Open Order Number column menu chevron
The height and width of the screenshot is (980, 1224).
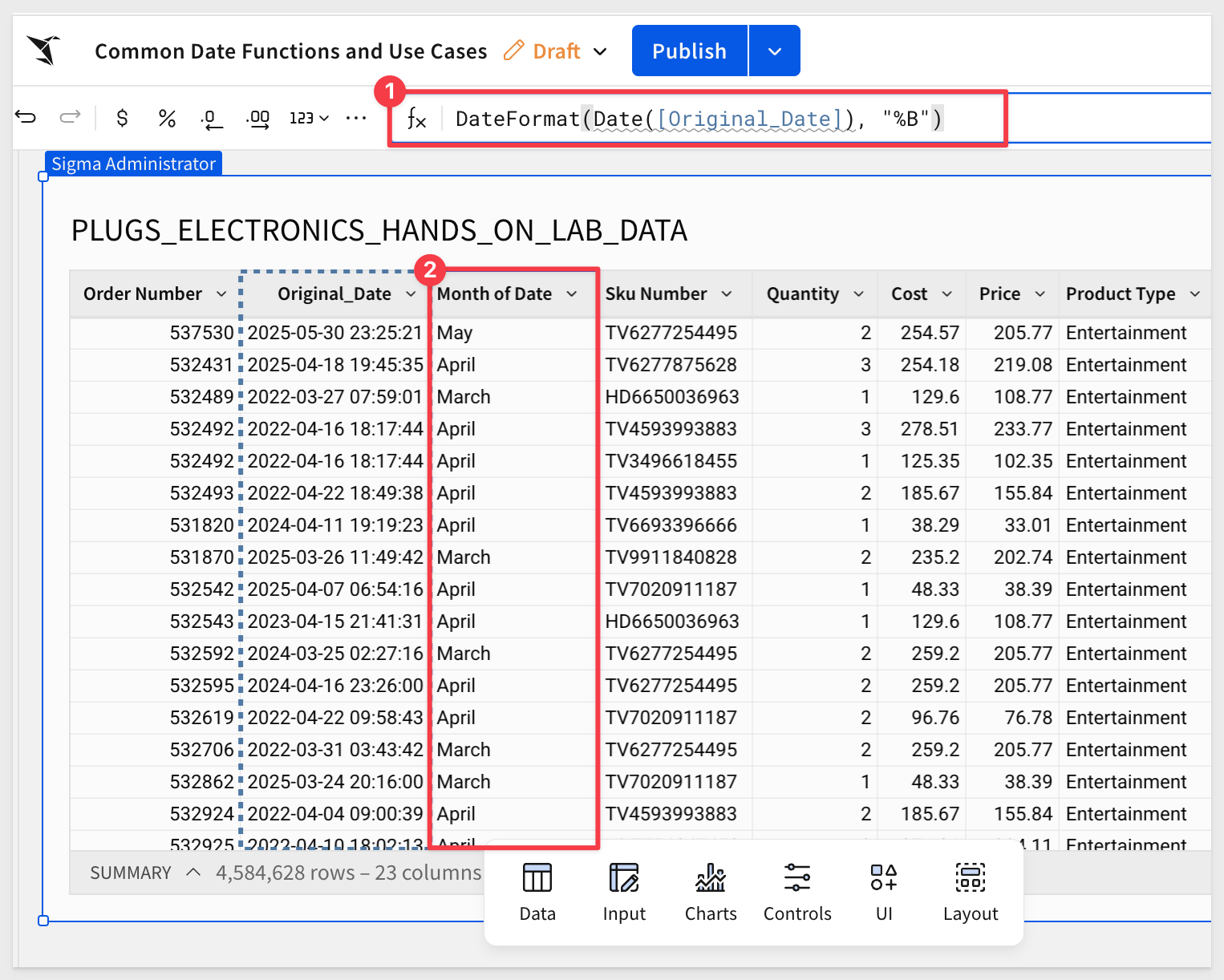221,294
